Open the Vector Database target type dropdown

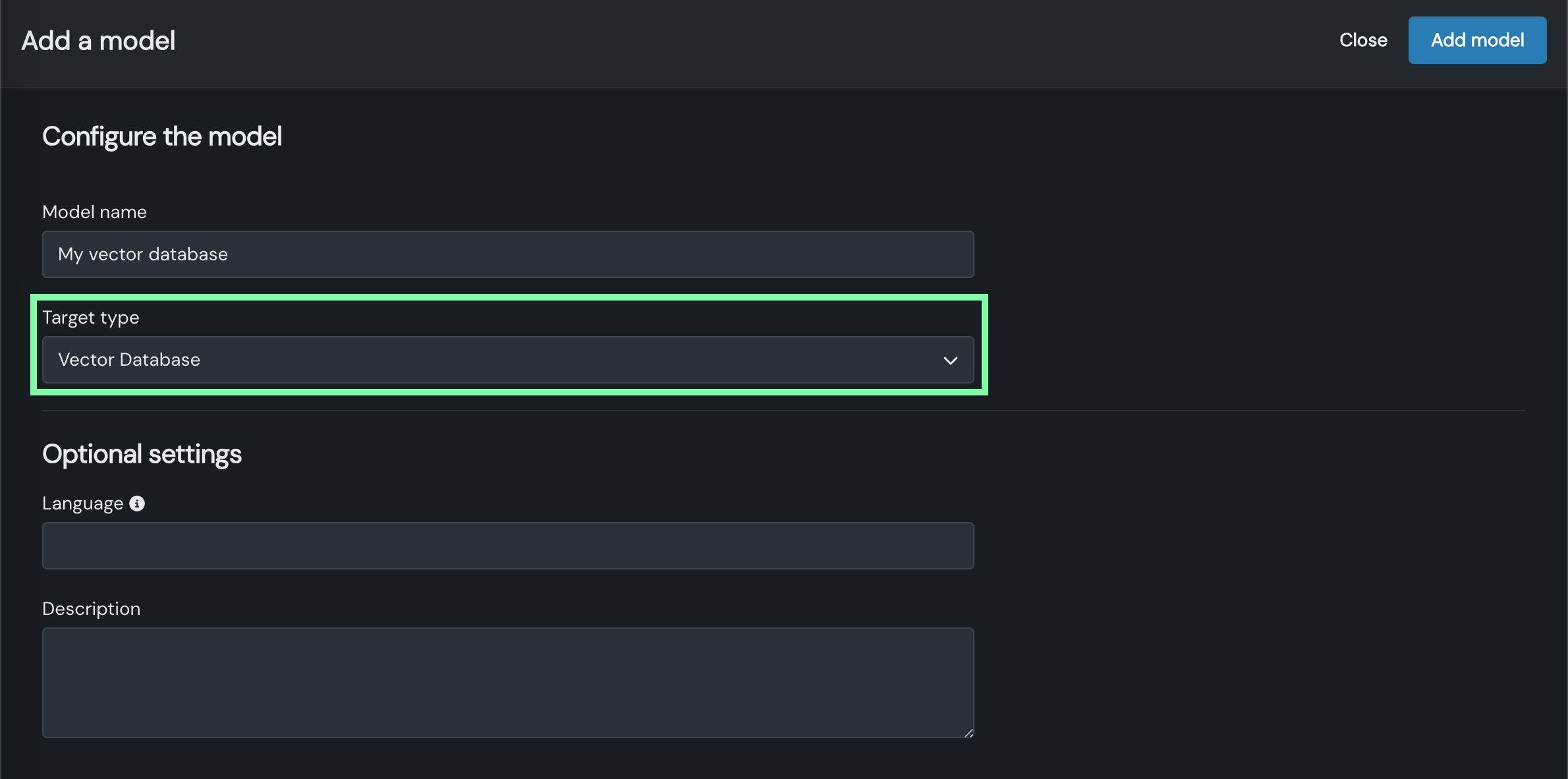[x=507, y=360]
